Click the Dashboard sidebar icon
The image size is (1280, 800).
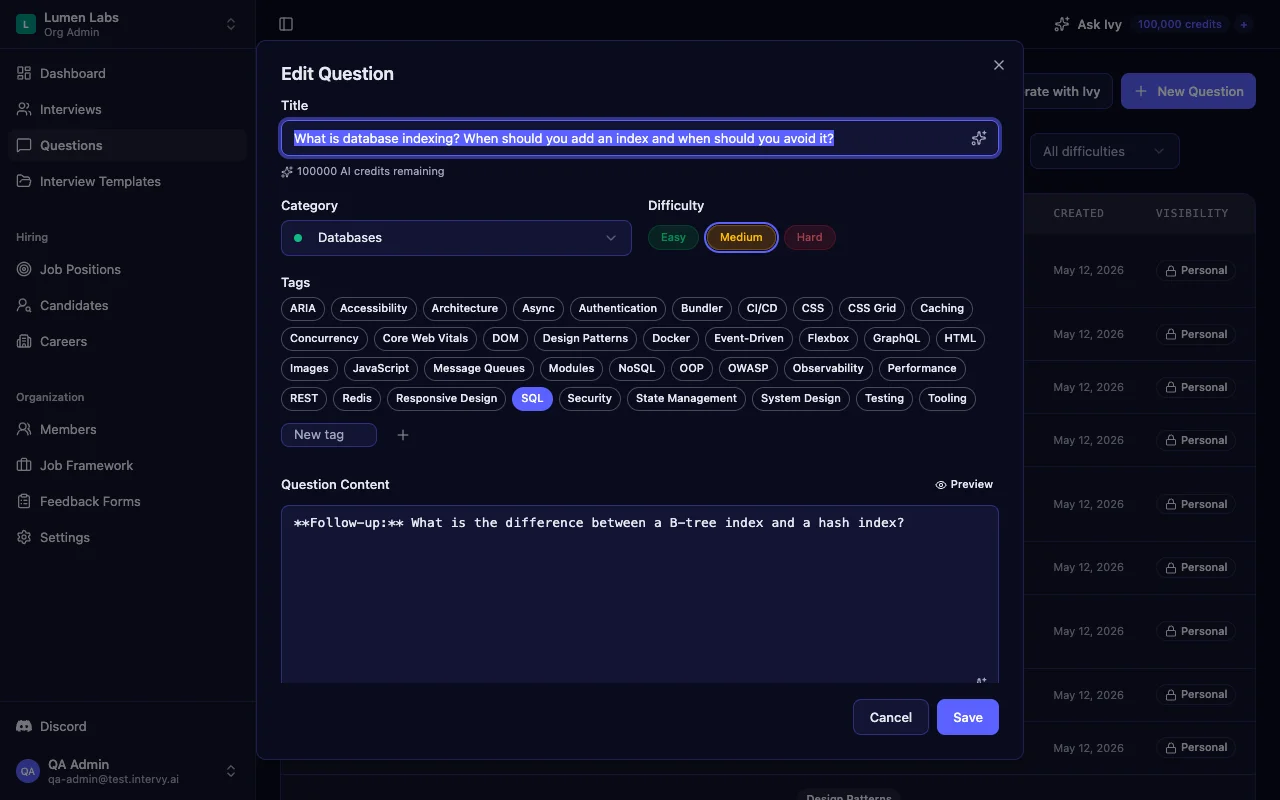tap(24, 73)
